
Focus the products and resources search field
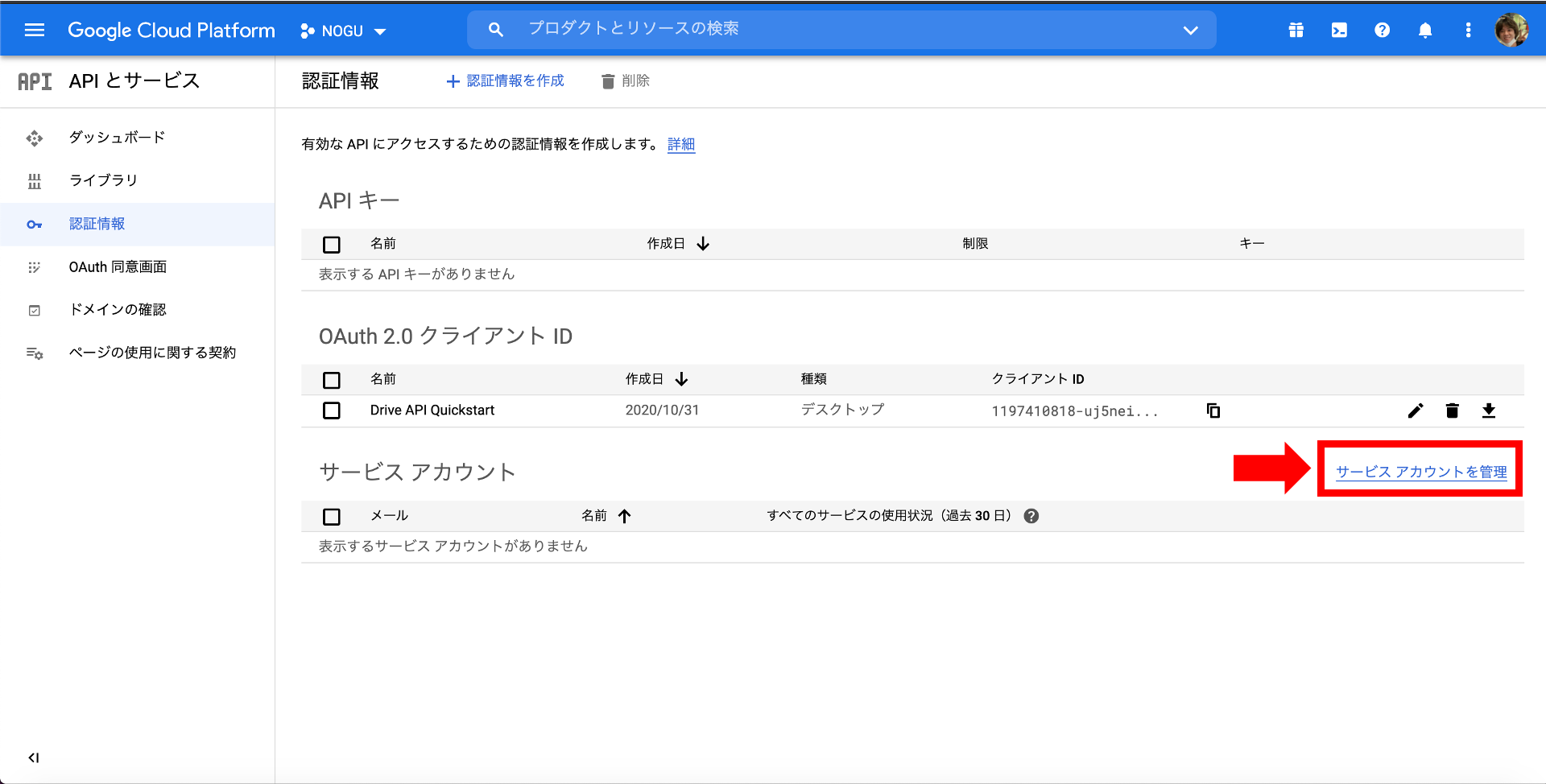coord(841,30)
